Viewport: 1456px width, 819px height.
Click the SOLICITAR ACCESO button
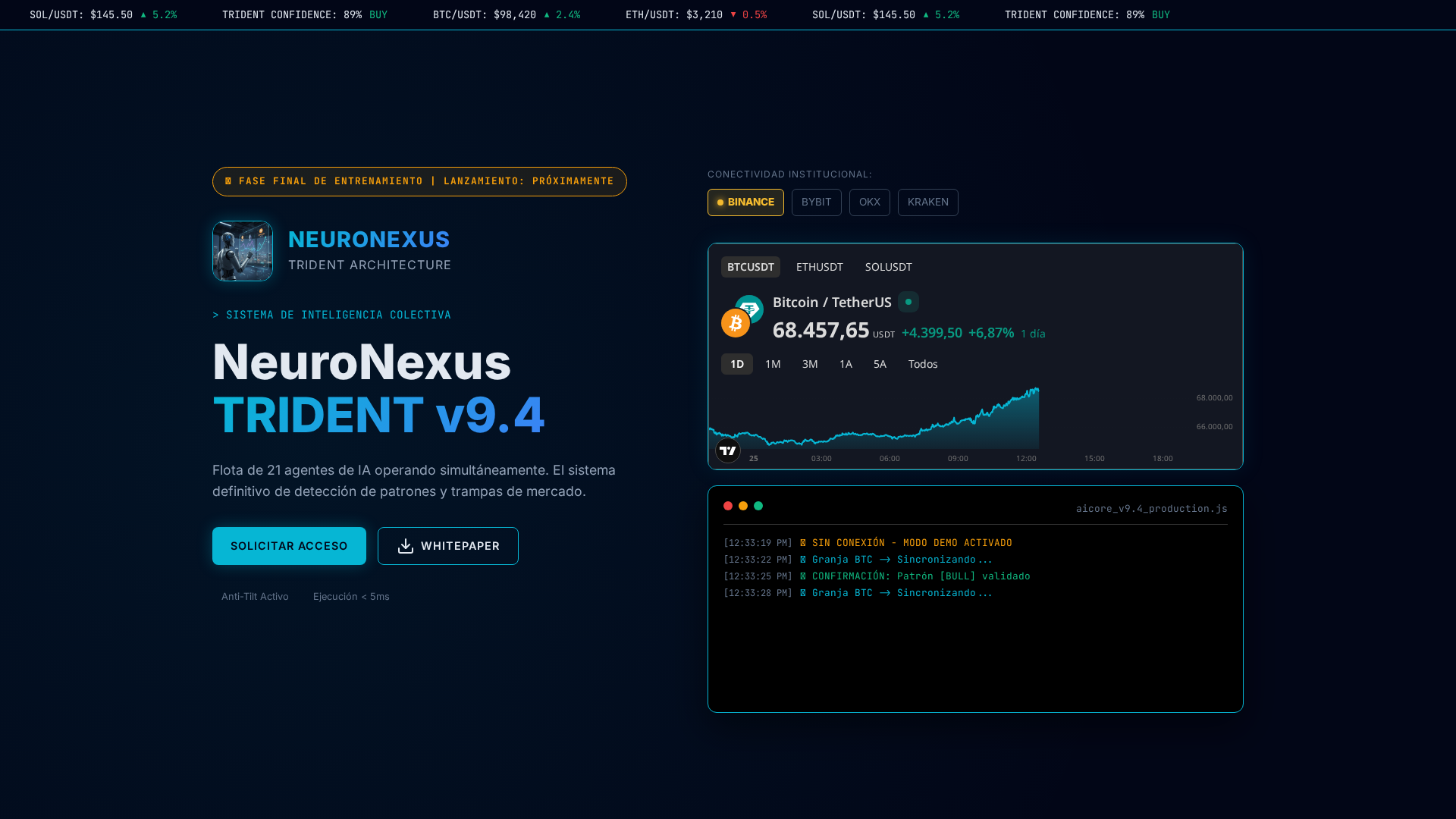pos(289,545)
